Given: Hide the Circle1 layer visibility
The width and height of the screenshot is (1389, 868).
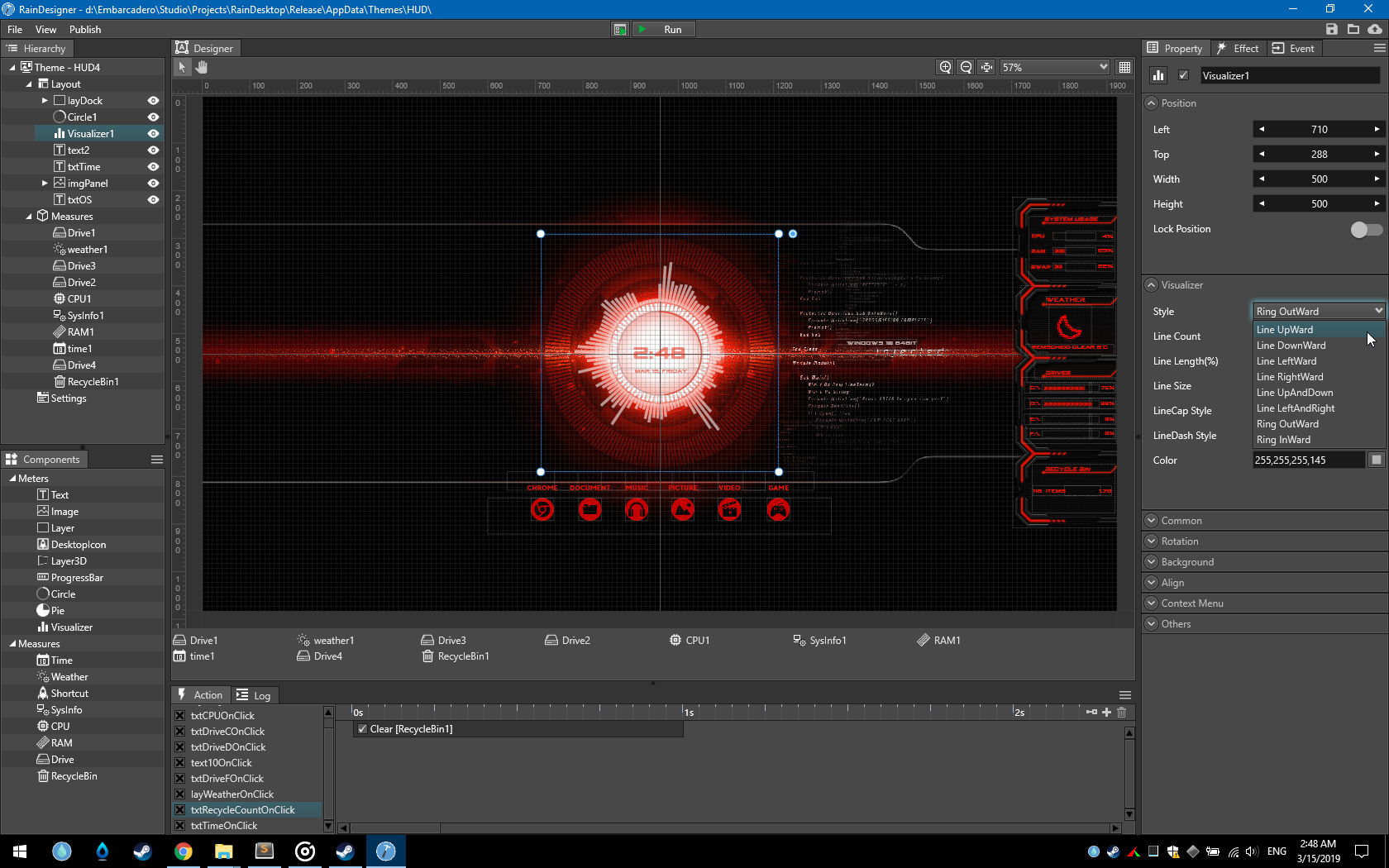Looking at the screenshot, I should pos(152,117).
